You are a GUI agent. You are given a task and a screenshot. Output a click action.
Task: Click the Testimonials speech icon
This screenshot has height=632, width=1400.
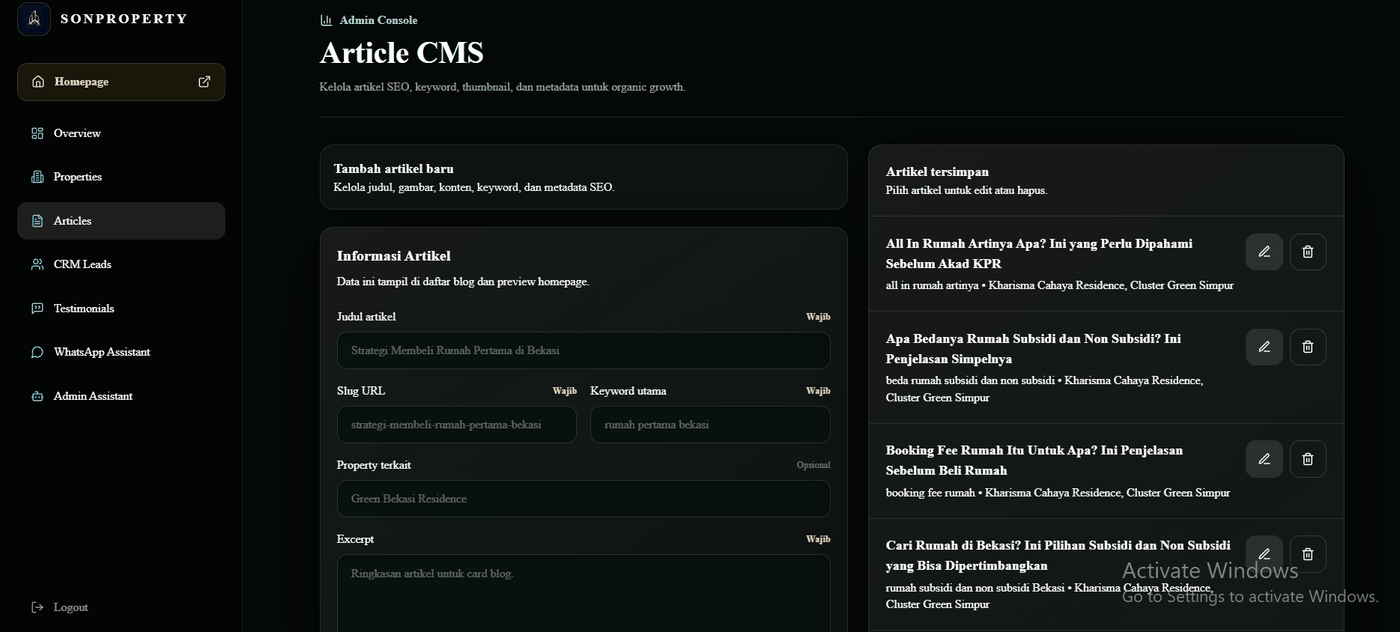37,309
